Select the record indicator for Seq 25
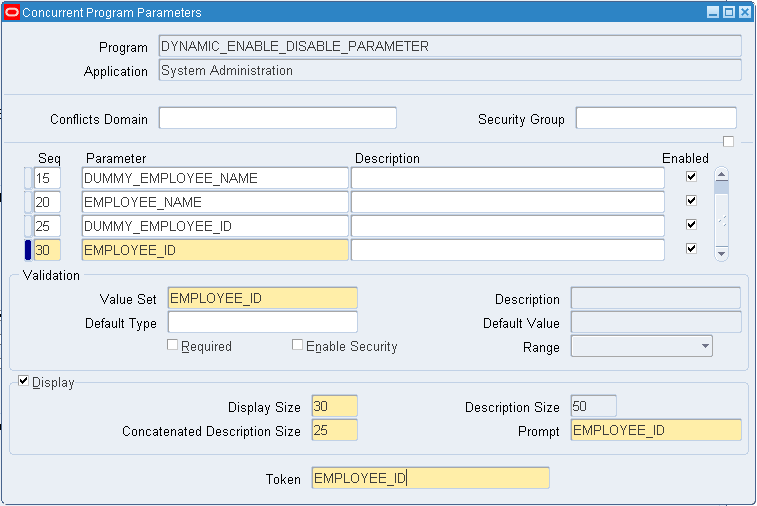Viewport: 757px width, 506px height. coord(28,226)
